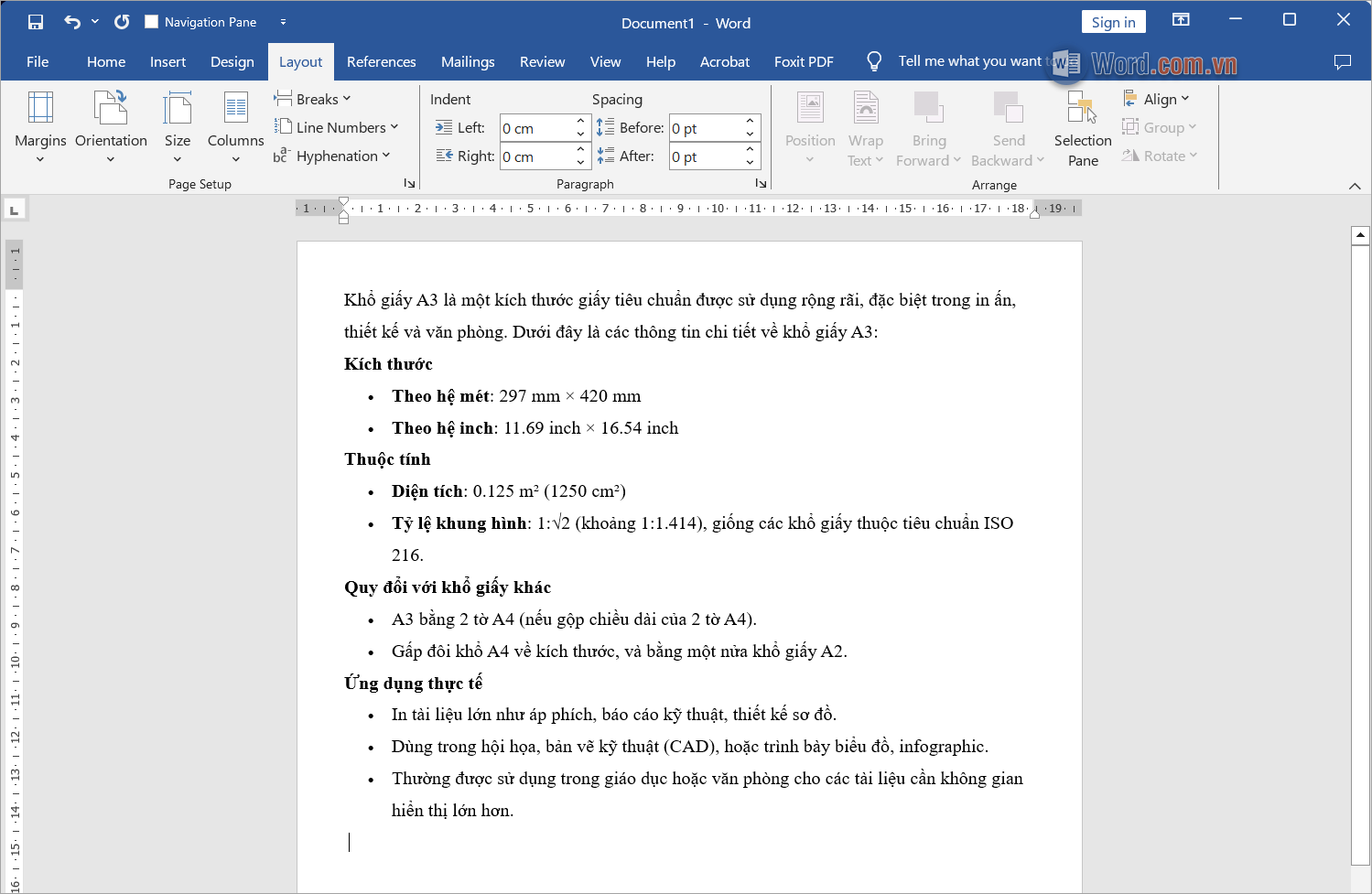Open the Selection Pane
Screen dimensions: 1372x894
[x=1083, y=128]
